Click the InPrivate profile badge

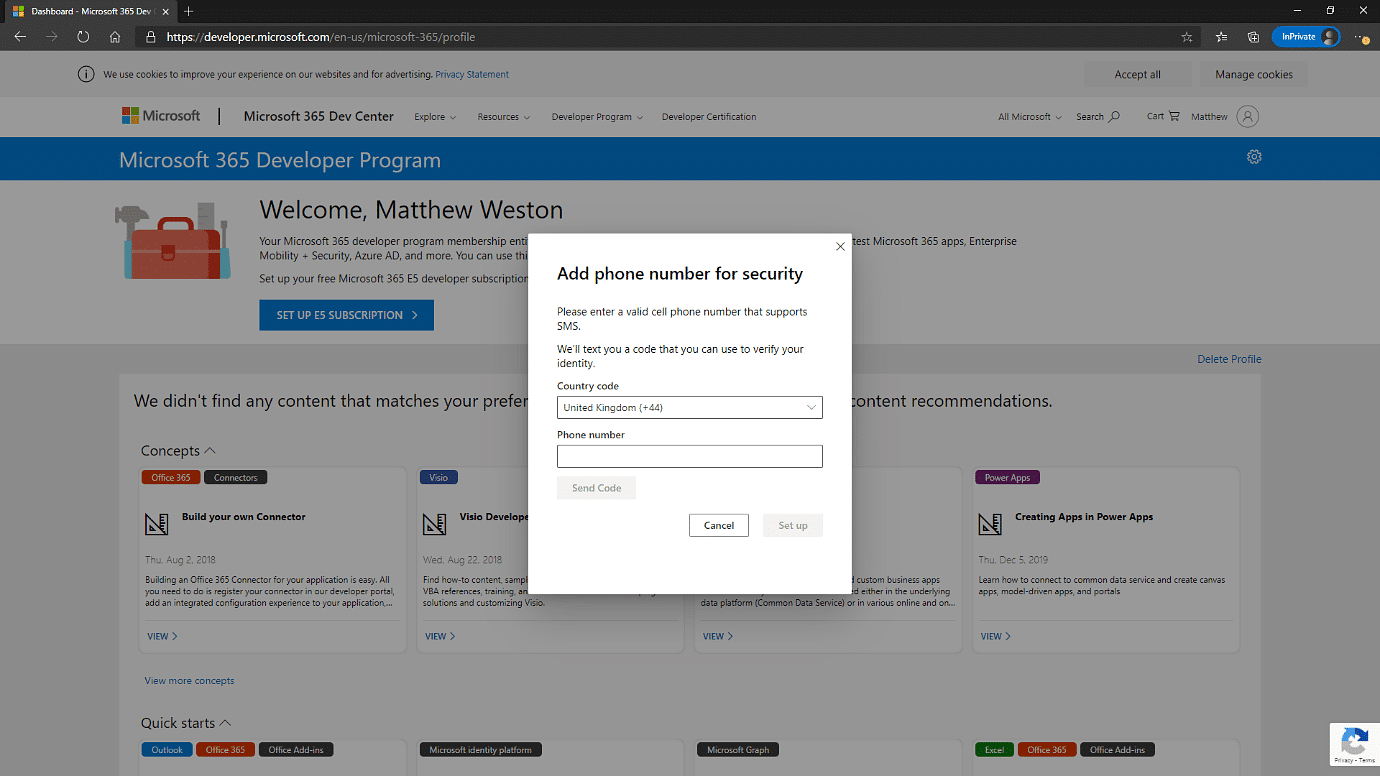tap(1306, 37)
